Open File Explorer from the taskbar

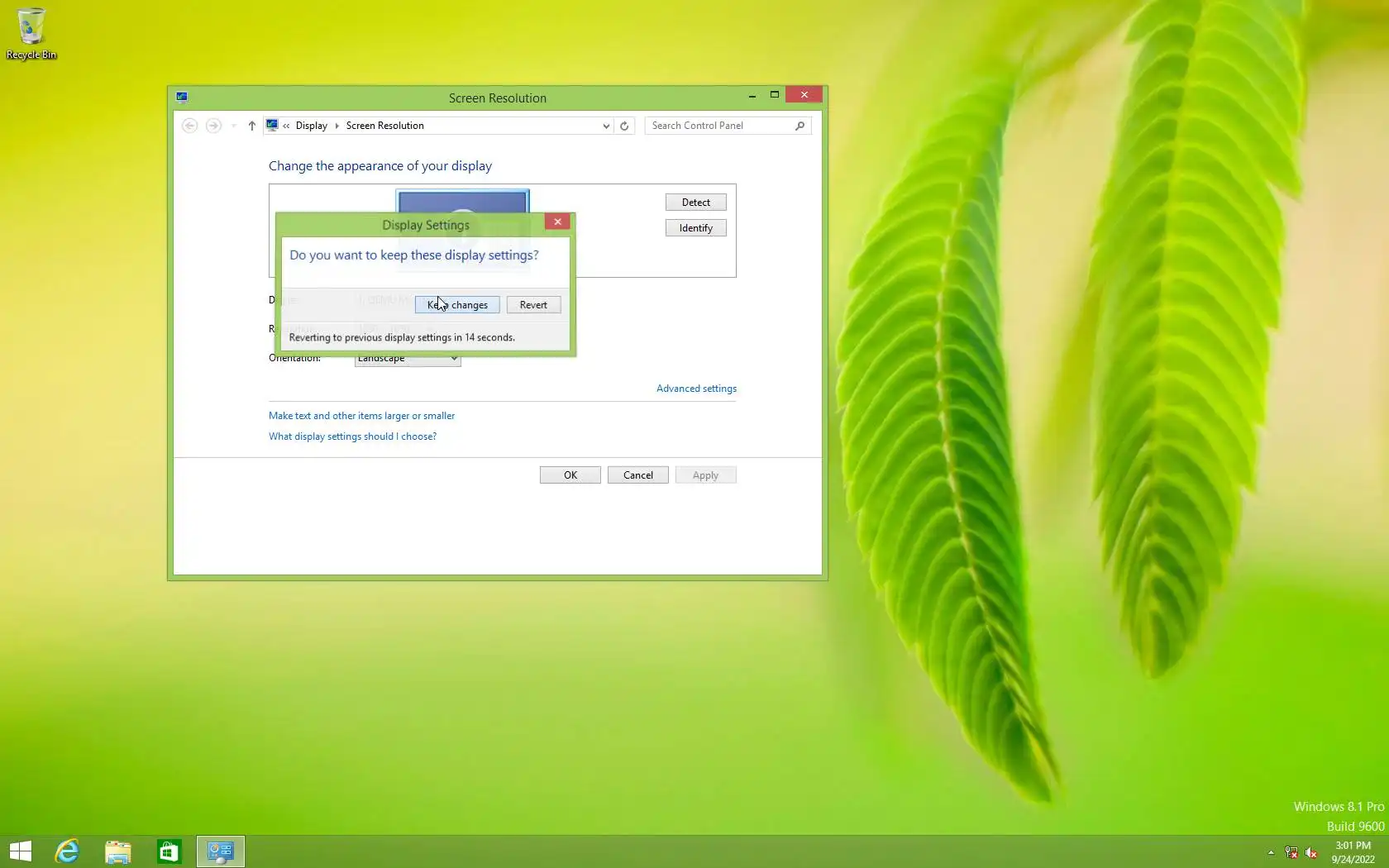tap(118, 851)
